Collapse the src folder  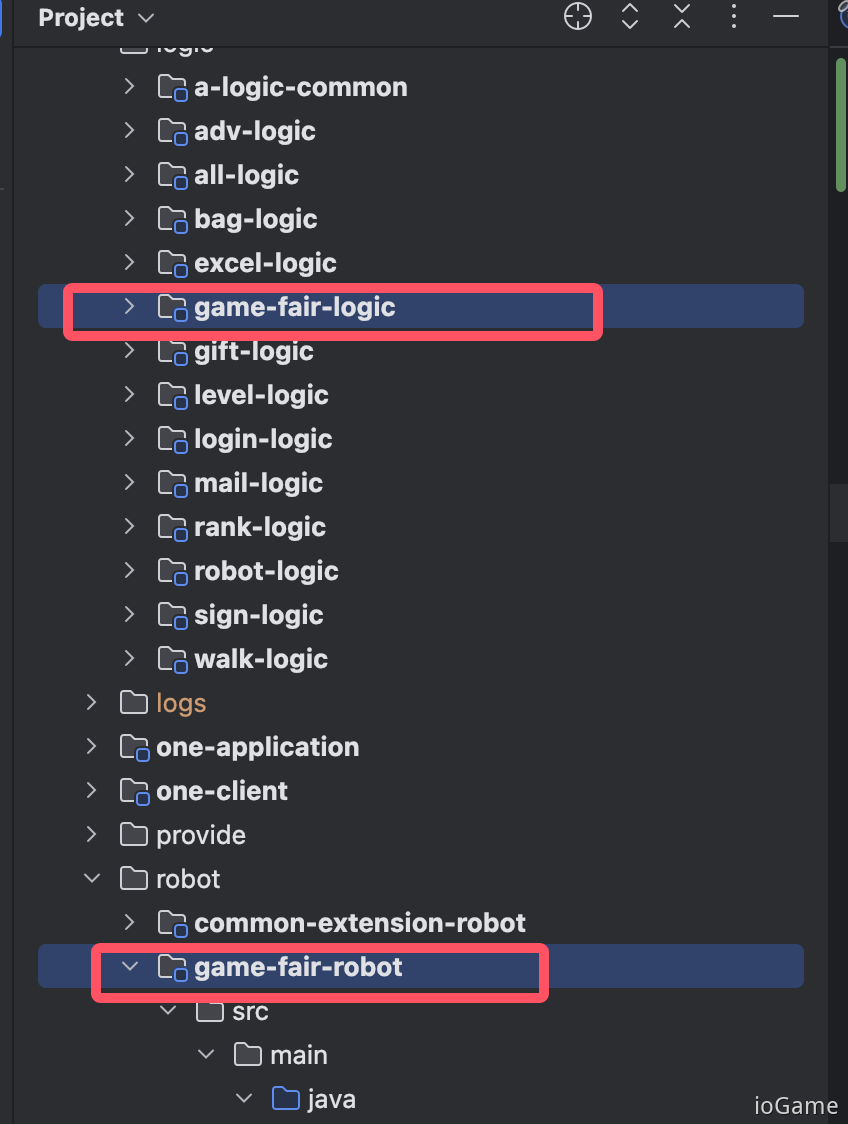point(167,1011)
